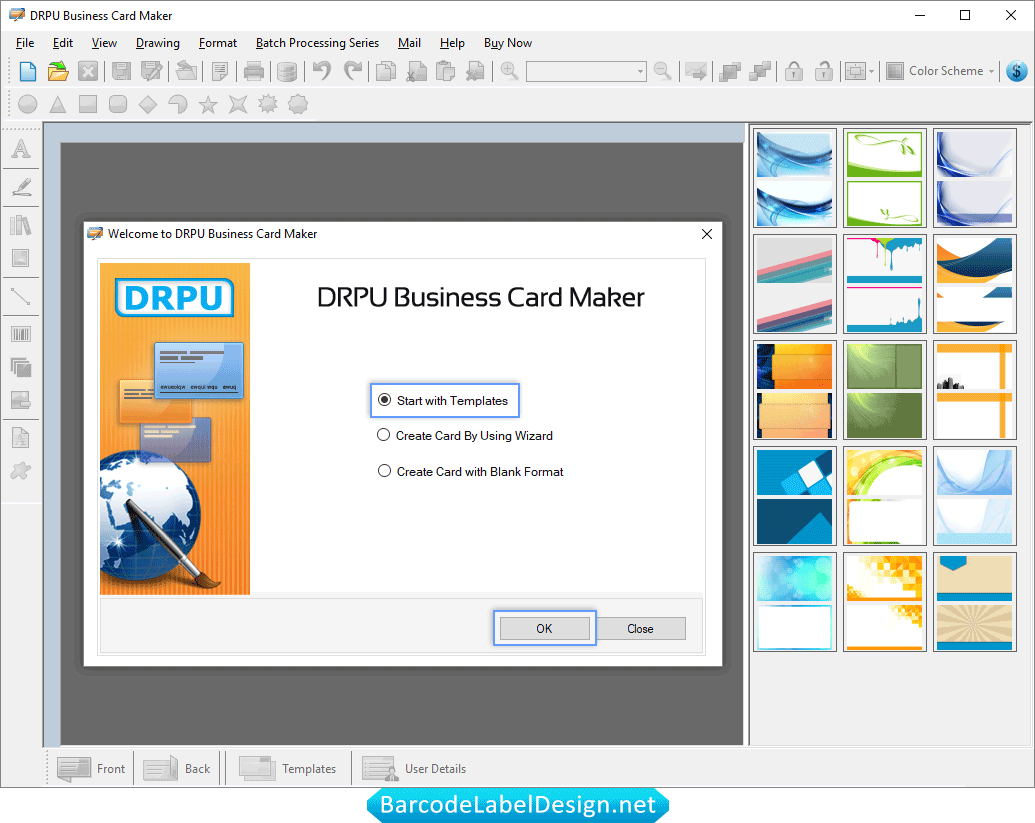Choose the orange city skyline template thumbnail
The width and height of the screenshot is (1035, 823).
[974, 390]
